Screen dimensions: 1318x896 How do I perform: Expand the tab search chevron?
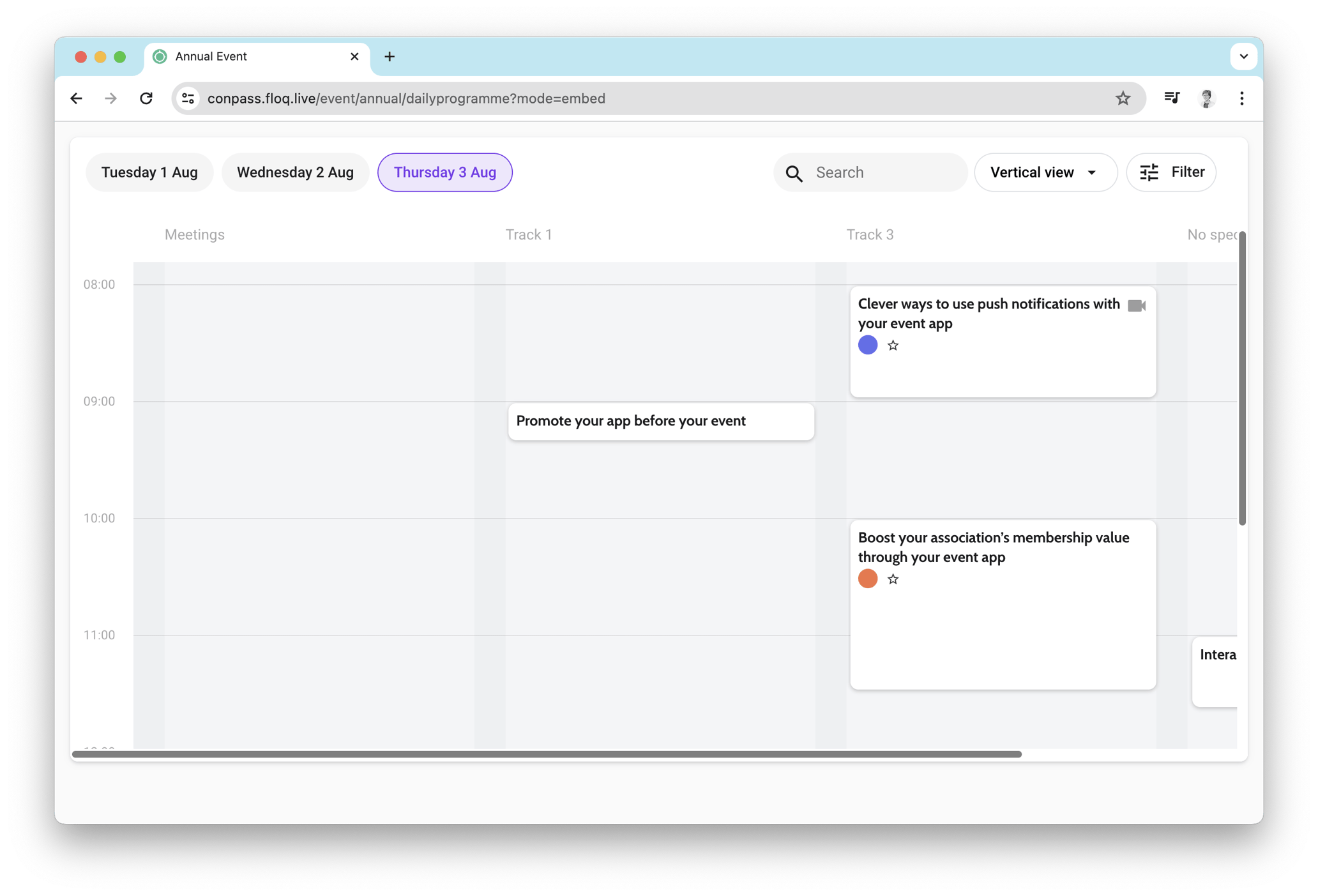coord(1243,57)
